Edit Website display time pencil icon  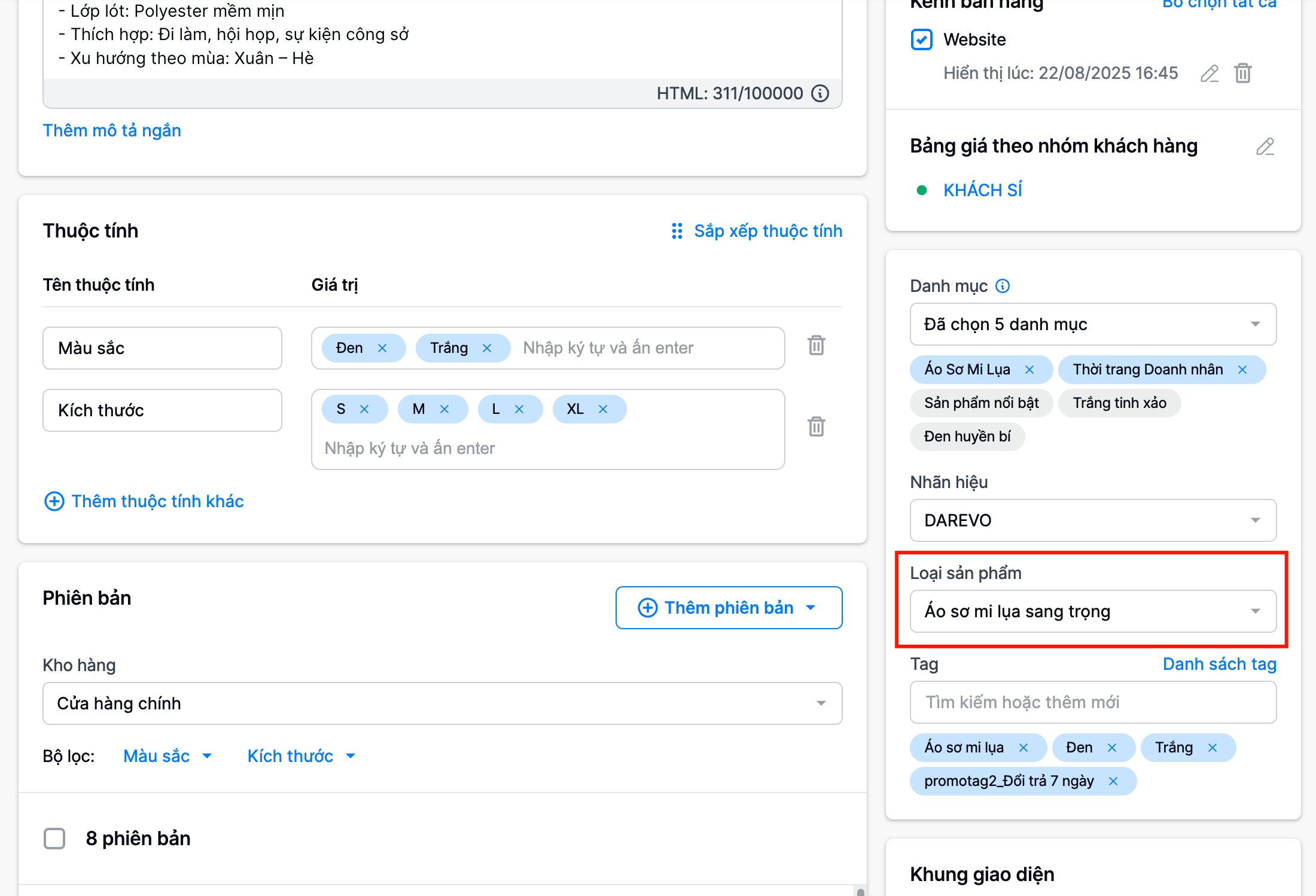click(x=1209, y=74)
